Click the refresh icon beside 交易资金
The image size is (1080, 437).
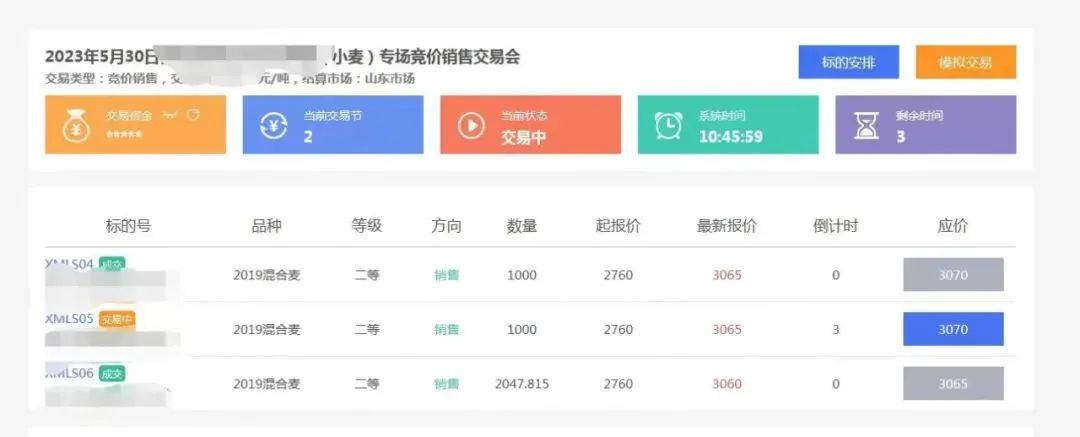(x=193, y=115)
